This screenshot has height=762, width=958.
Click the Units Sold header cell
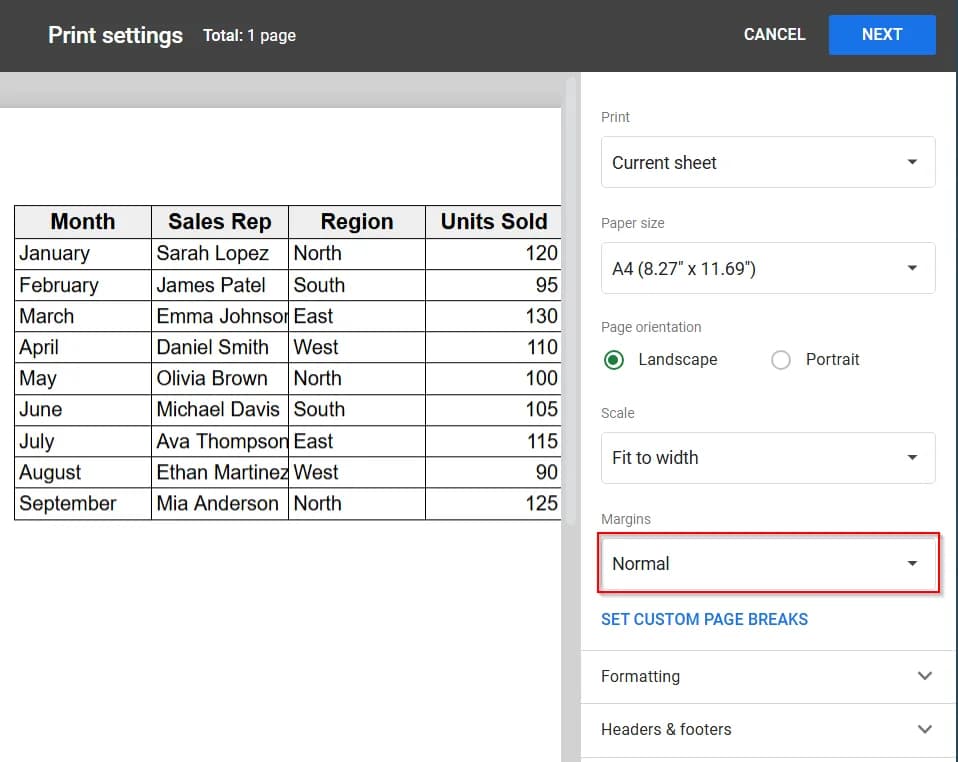click(493, 222)
